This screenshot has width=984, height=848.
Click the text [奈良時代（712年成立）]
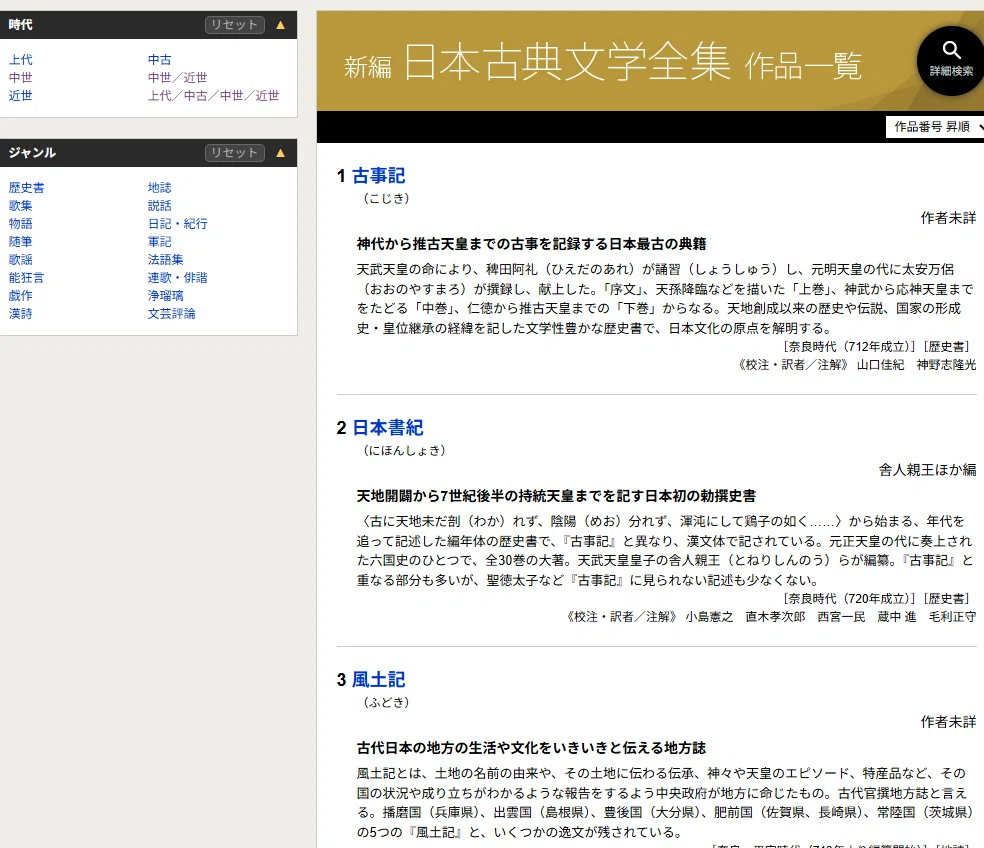[x=850, y=346]
